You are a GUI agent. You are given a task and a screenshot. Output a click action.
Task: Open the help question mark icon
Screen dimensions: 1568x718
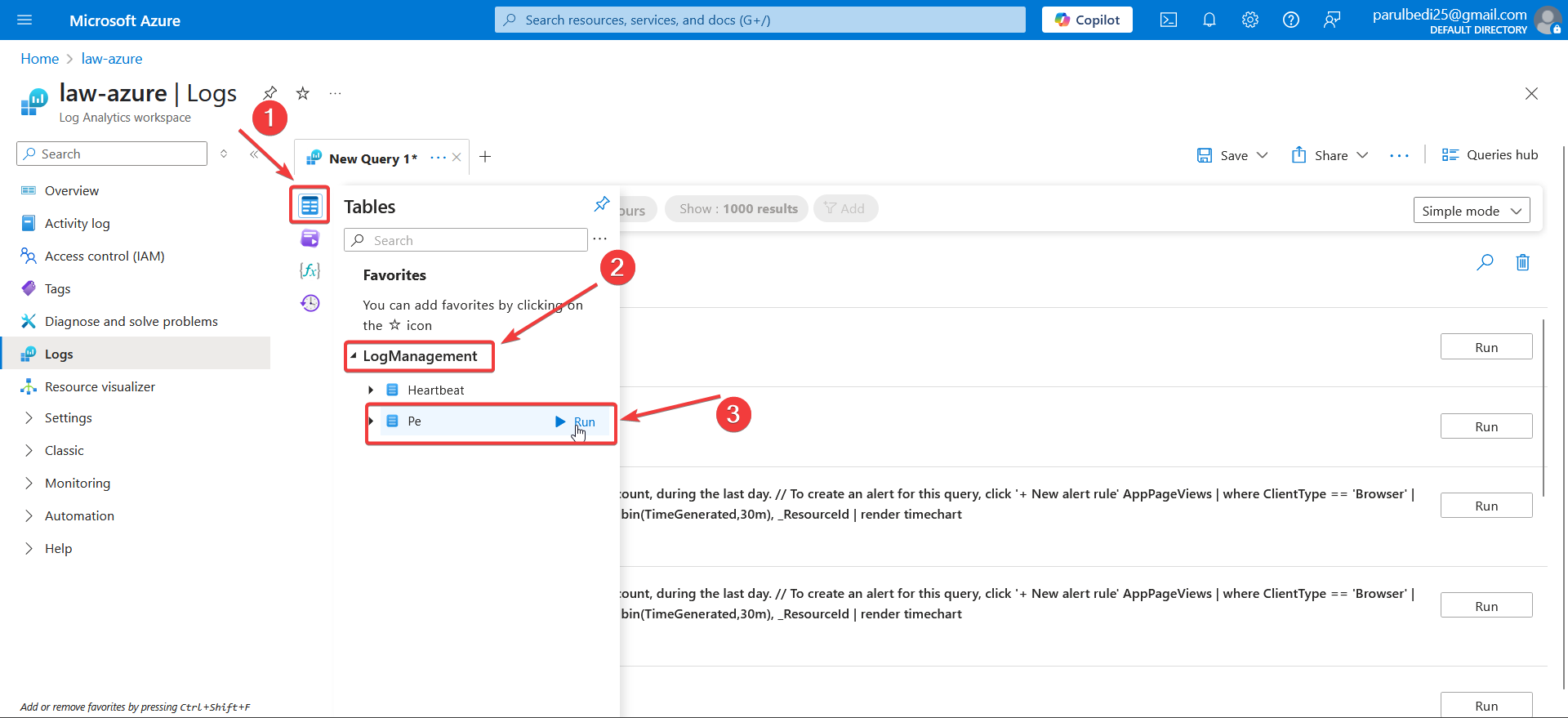(1291, 20)
